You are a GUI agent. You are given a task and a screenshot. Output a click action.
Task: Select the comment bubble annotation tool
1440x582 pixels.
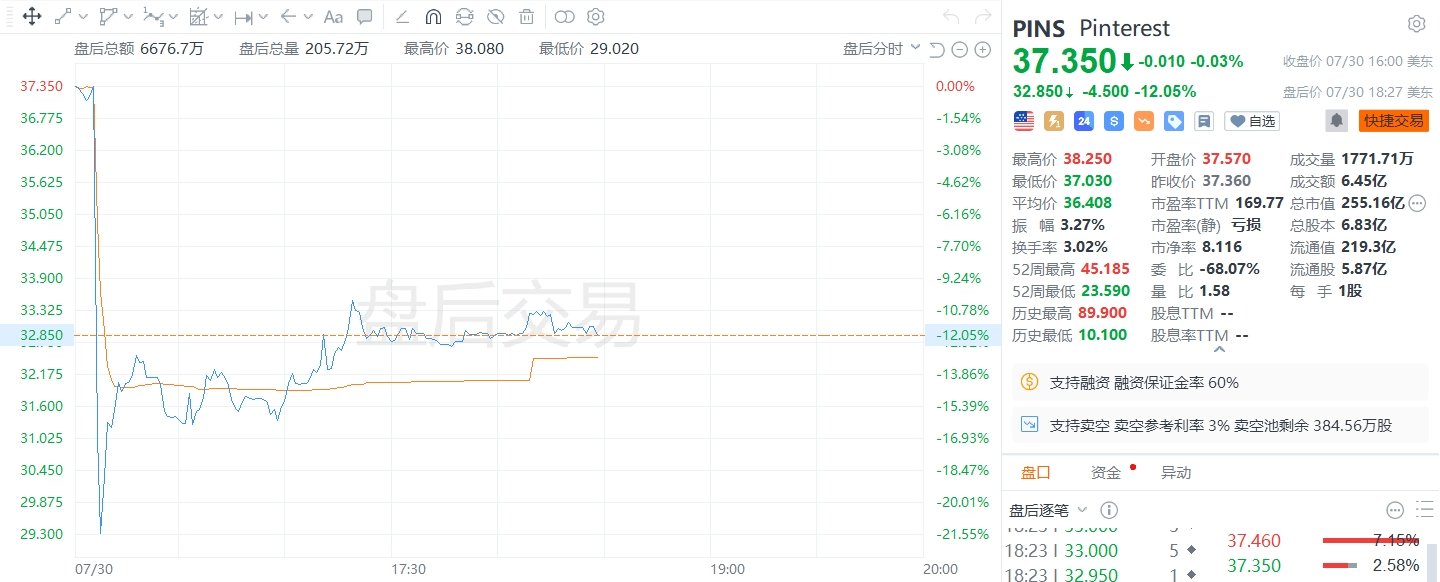click(x=365, y=17)
